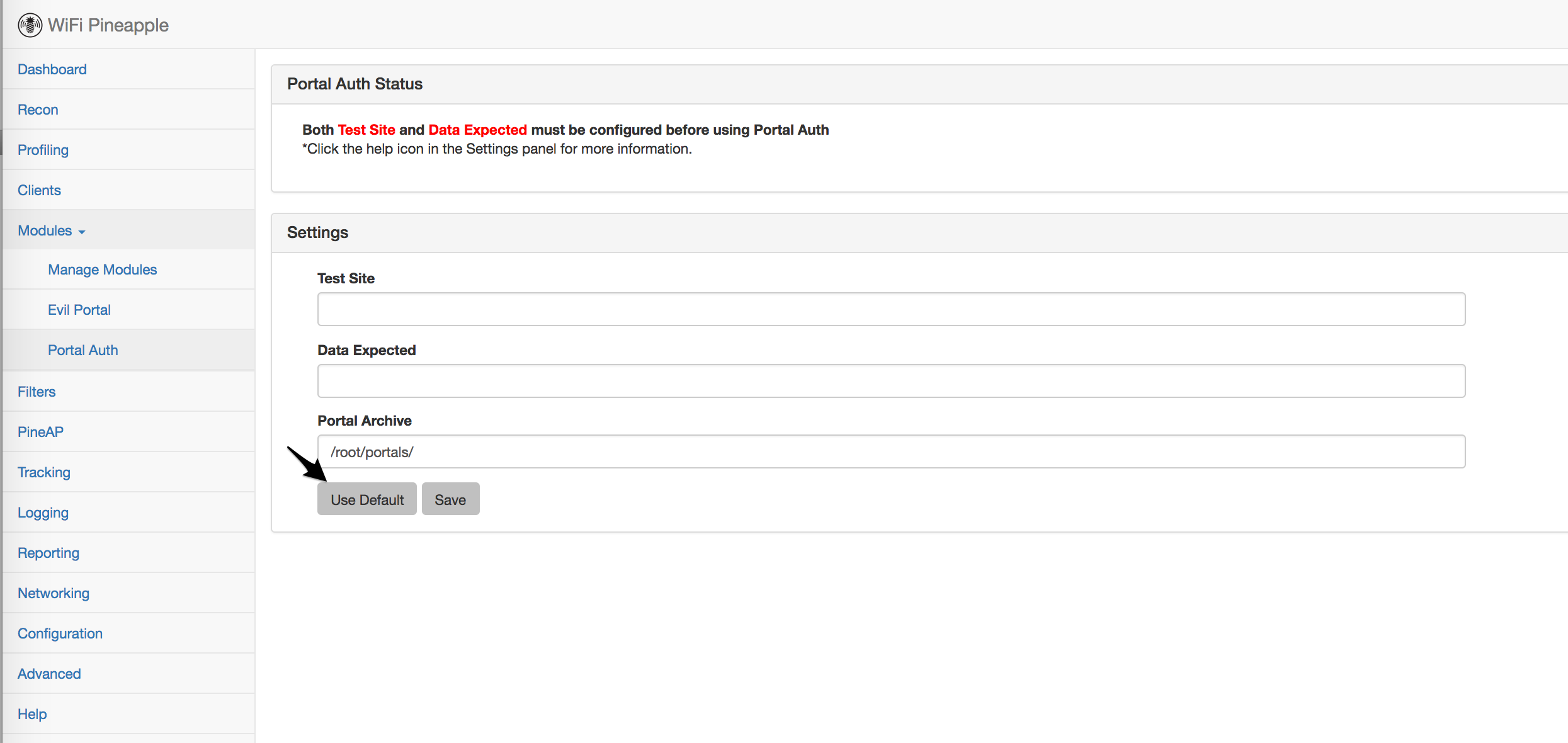
Task: Click the 'Test Site' field label
Action: point(346,278)
